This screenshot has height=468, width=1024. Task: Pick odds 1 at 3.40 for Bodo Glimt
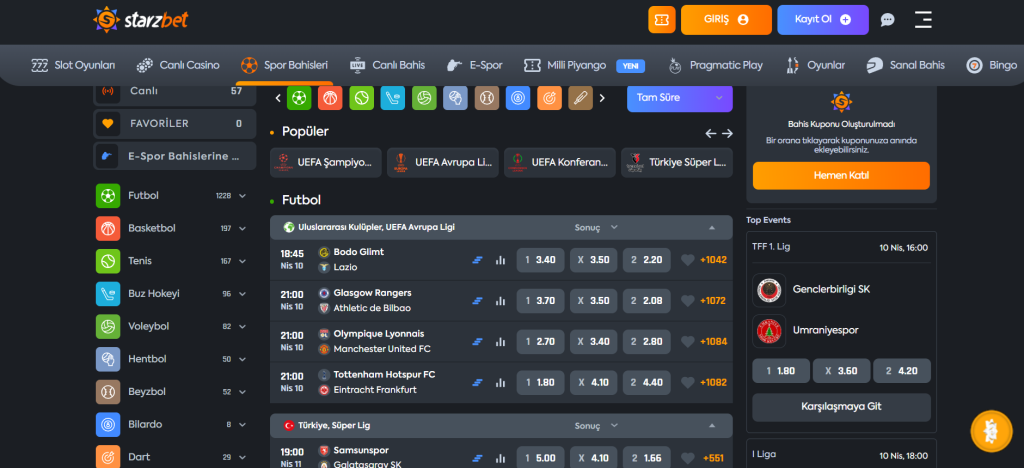pos(541,260)
